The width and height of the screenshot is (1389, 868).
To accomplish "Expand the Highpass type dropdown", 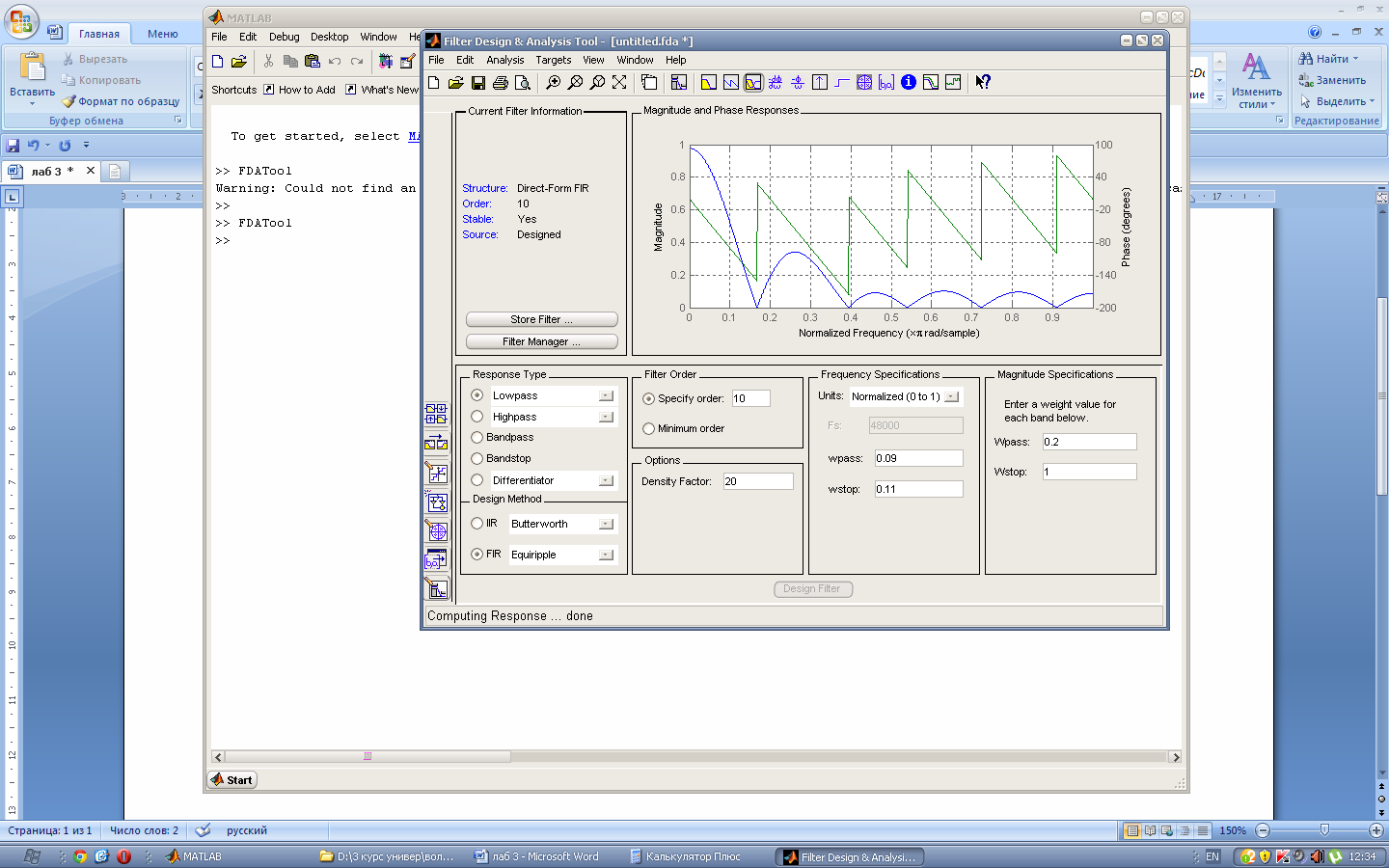I will [x=606, y=418].
